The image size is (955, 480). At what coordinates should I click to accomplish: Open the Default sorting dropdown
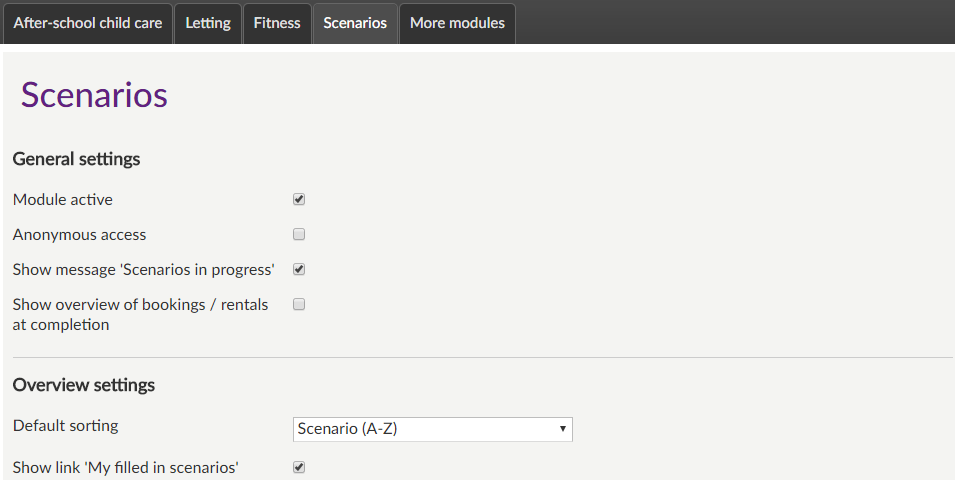(x=432, y=429)
